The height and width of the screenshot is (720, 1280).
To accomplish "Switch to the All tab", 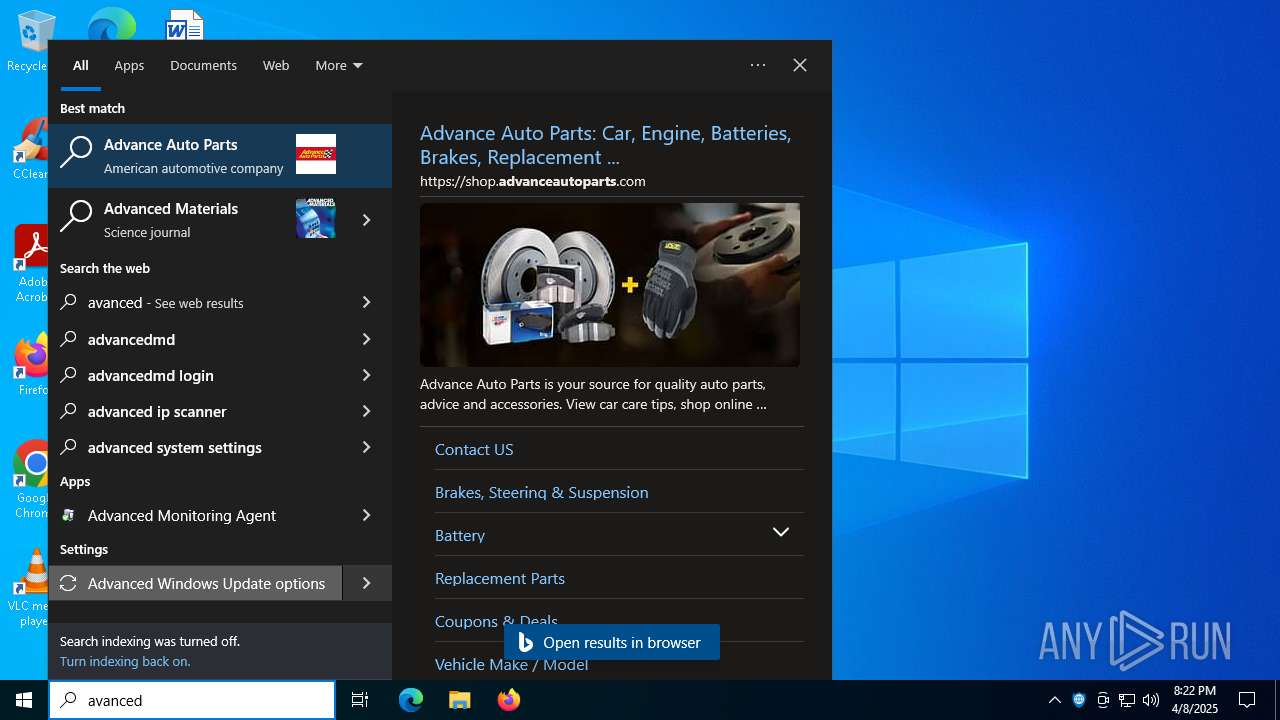I will click(81, 65).
